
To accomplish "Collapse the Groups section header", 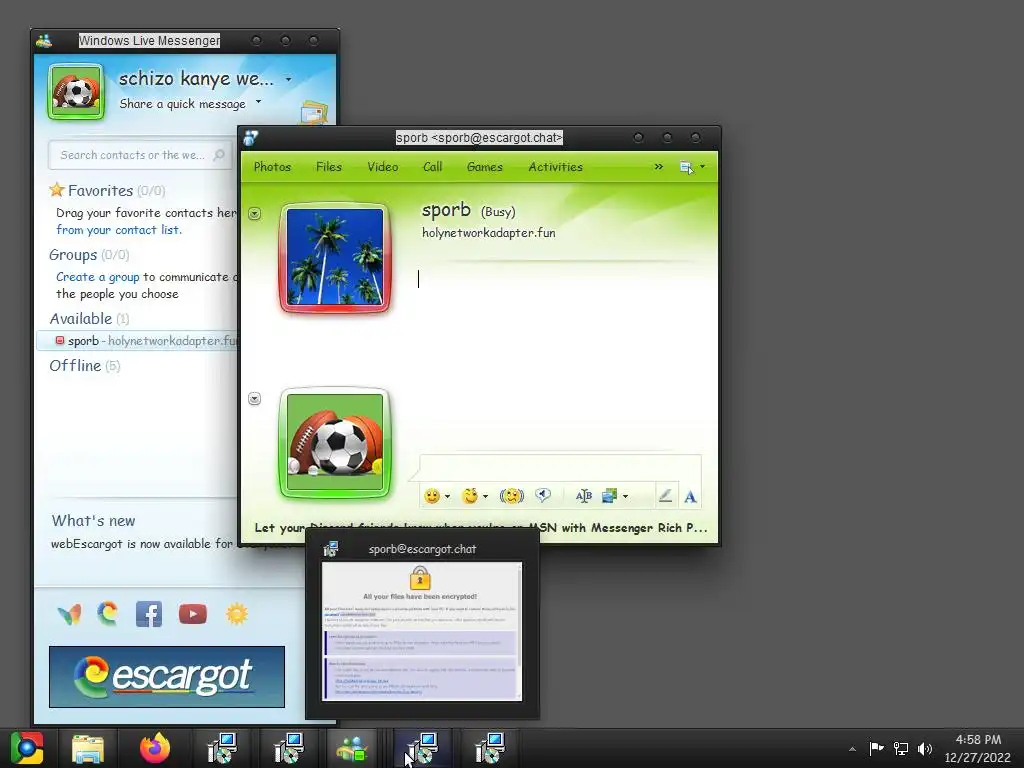I will pos(89,255).
